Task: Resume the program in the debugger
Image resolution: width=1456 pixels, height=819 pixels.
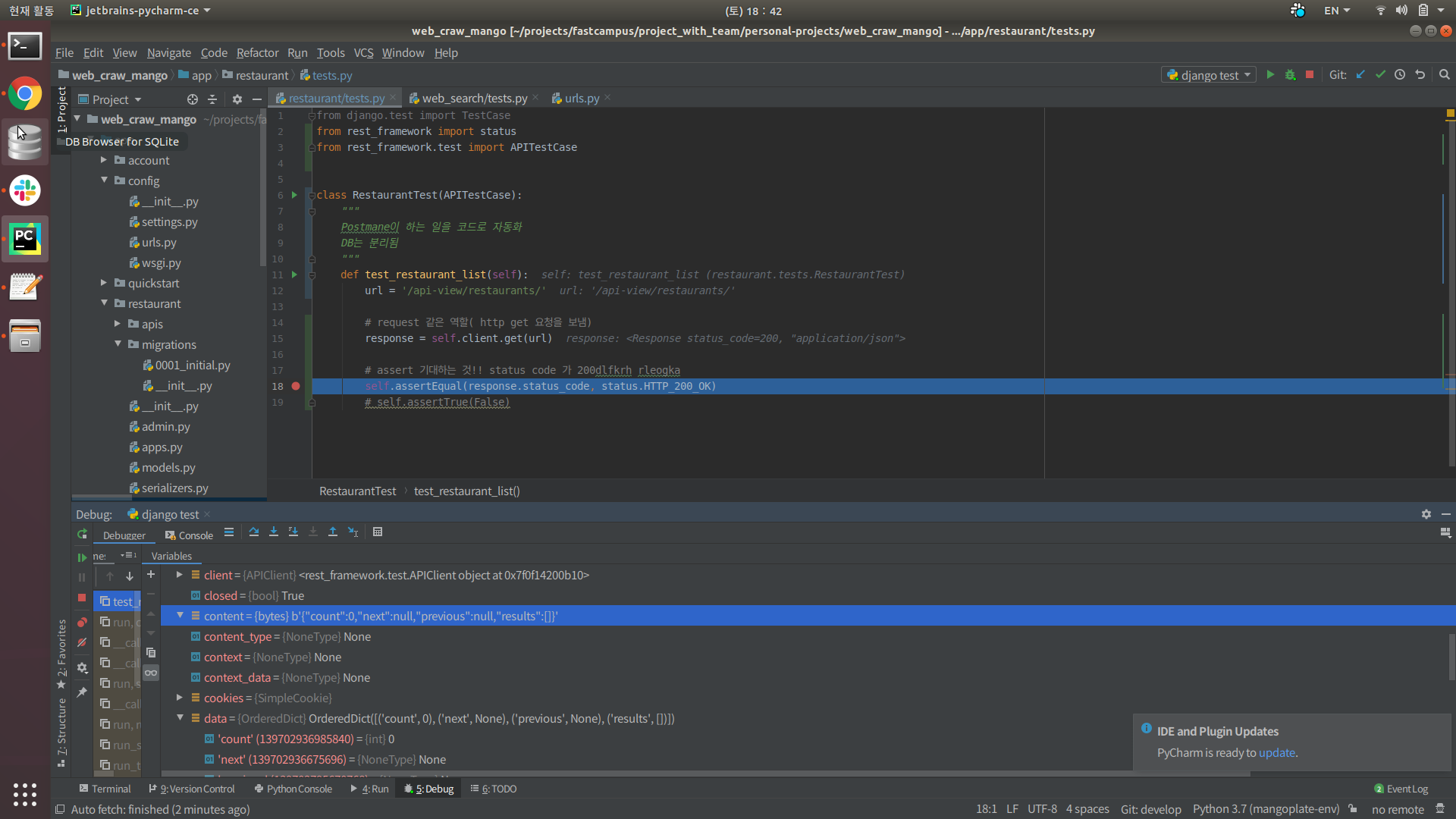Action: coord(82,557)
